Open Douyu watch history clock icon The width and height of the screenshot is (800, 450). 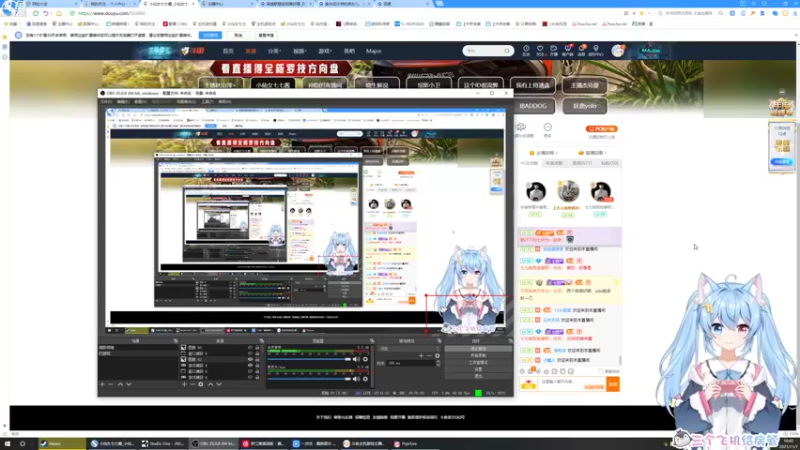coord(526,48)
